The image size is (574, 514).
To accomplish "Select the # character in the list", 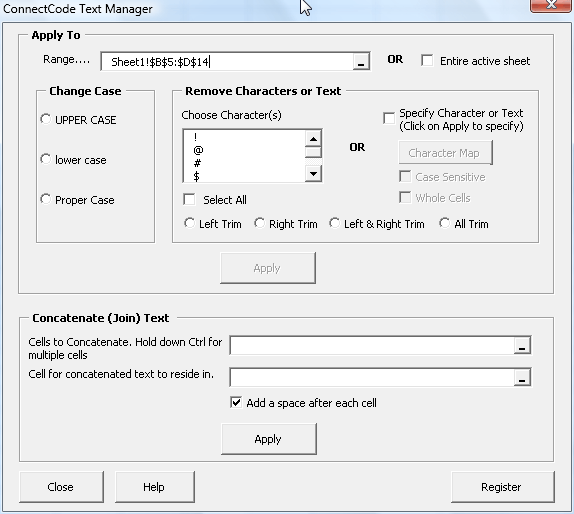I will coord(197,163).
